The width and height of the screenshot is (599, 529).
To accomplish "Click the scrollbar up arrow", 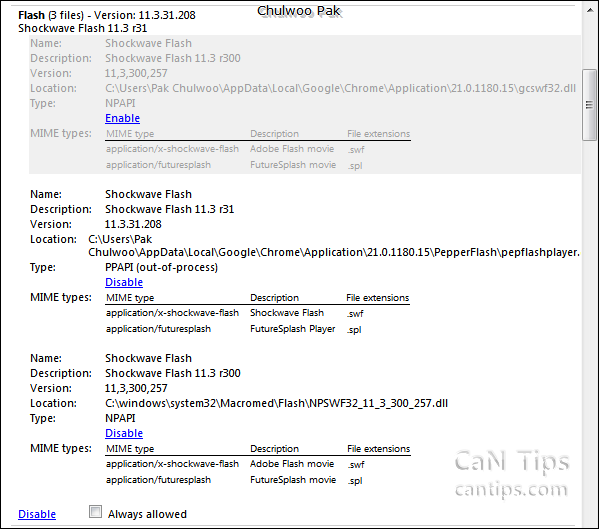I will (x=590, y=10).
